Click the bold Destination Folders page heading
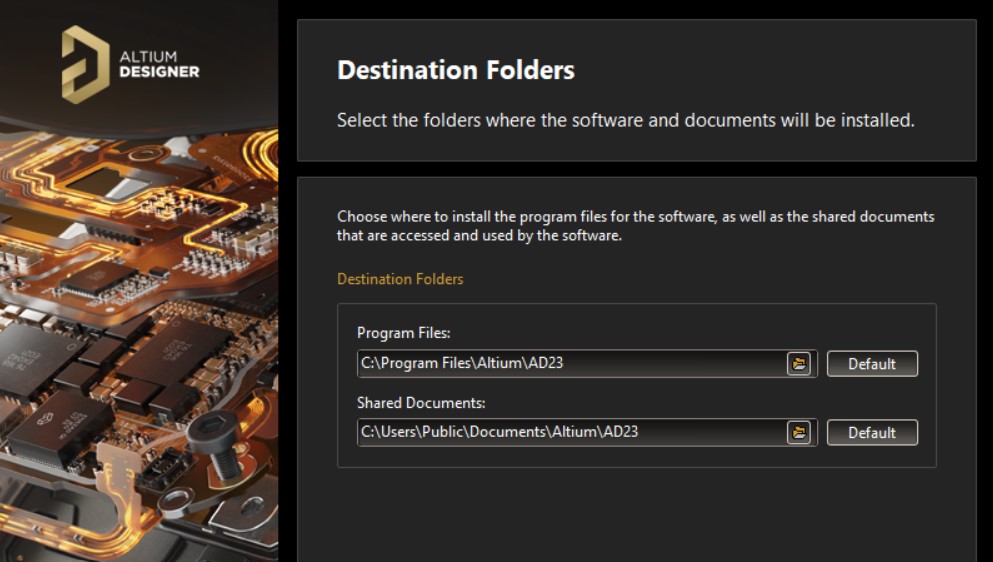 pos(455,70)
